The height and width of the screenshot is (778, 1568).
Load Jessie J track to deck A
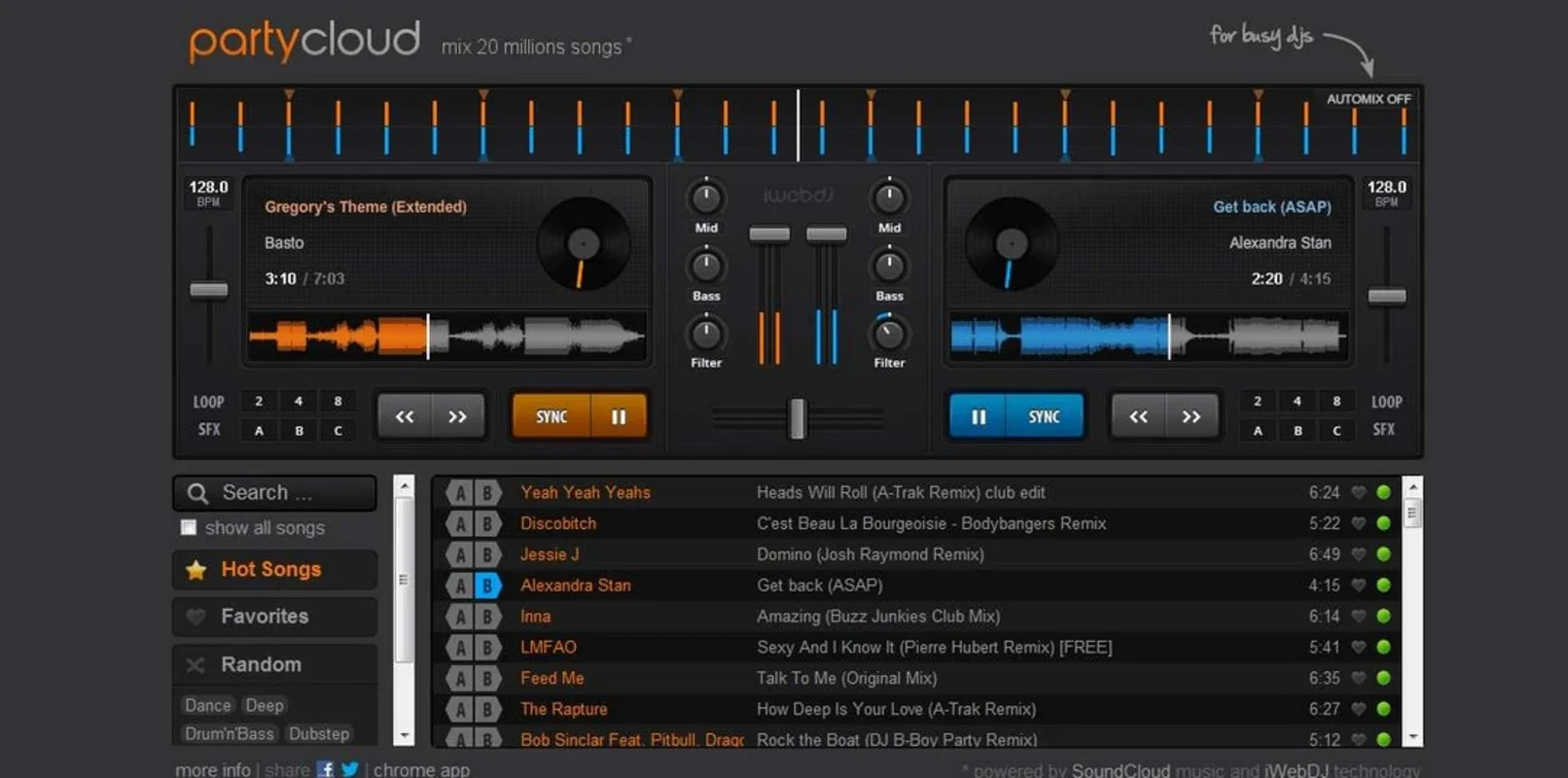coord(460,554)
